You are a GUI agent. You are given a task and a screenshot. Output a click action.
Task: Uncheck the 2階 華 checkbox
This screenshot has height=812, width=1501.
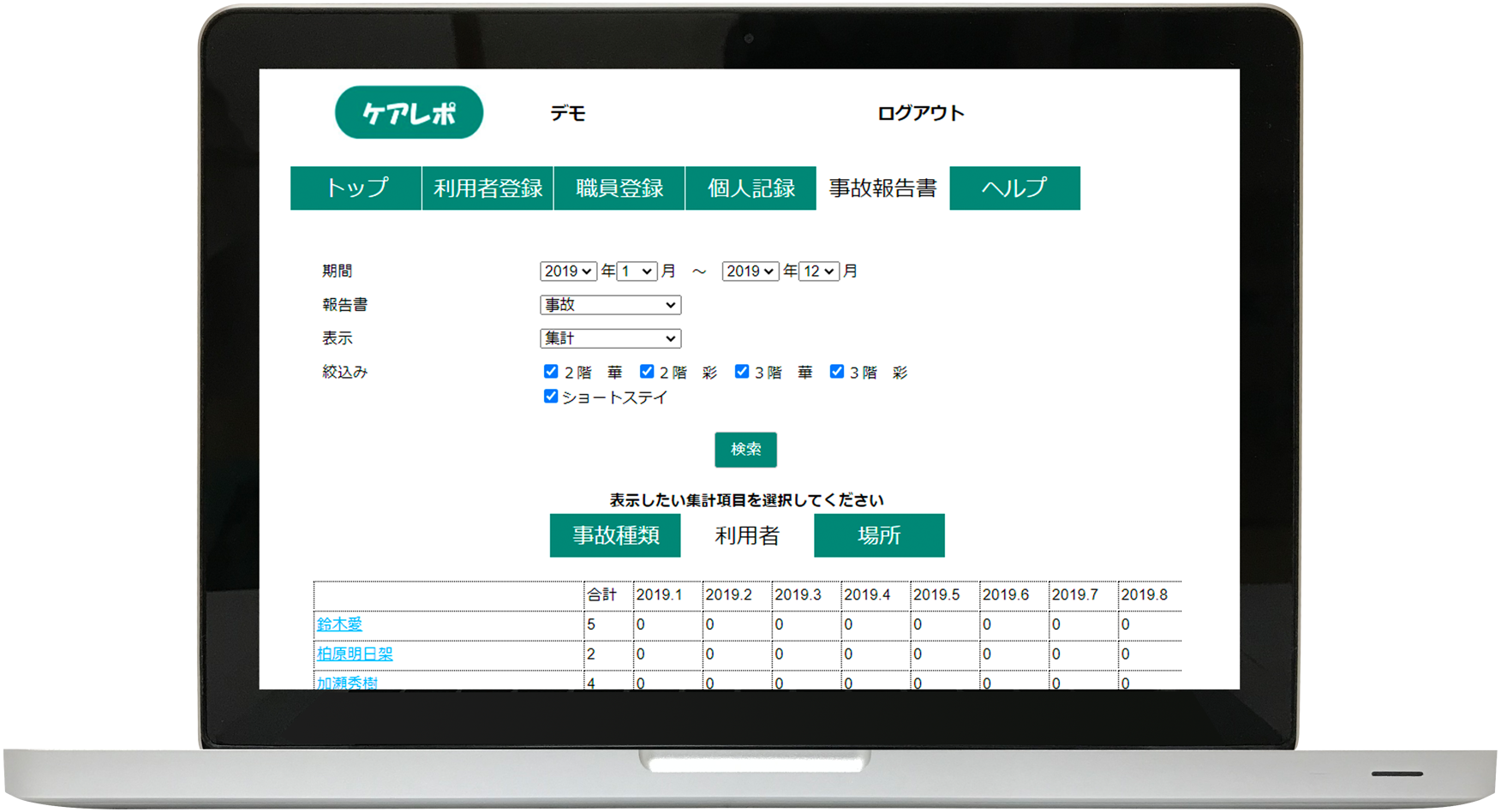tap(551, 372)
